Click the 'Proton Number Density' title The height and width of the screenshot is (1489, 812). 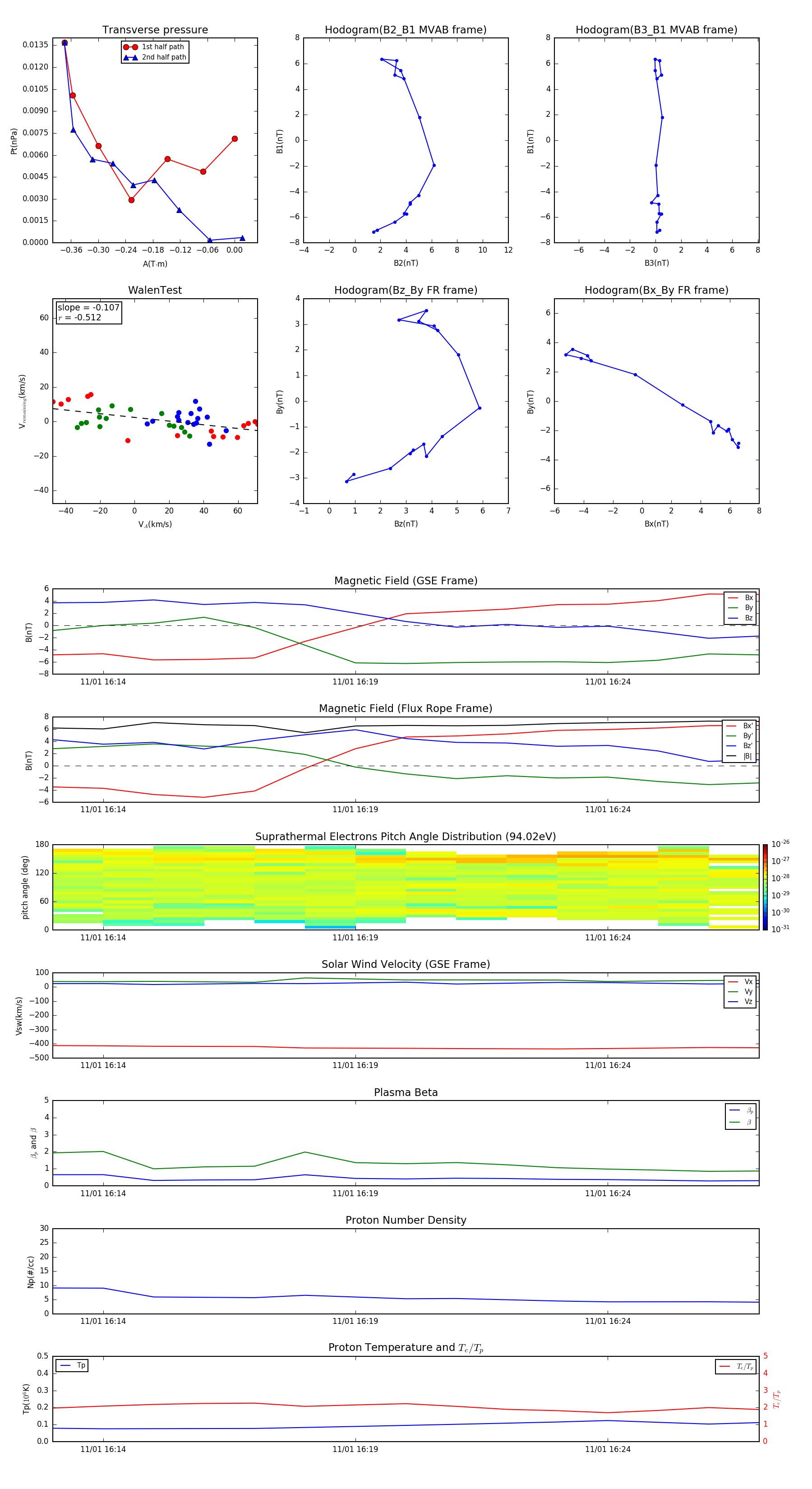point(406,1220)
